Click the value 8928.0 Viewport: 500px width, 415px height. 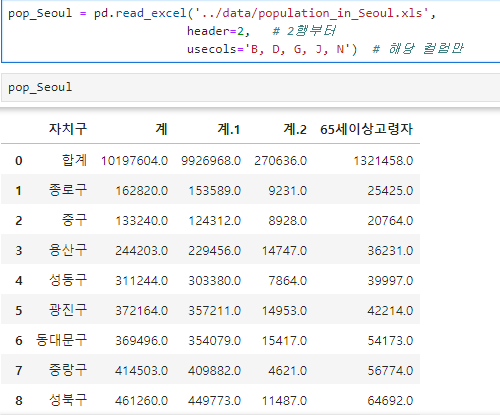point(288,221)
